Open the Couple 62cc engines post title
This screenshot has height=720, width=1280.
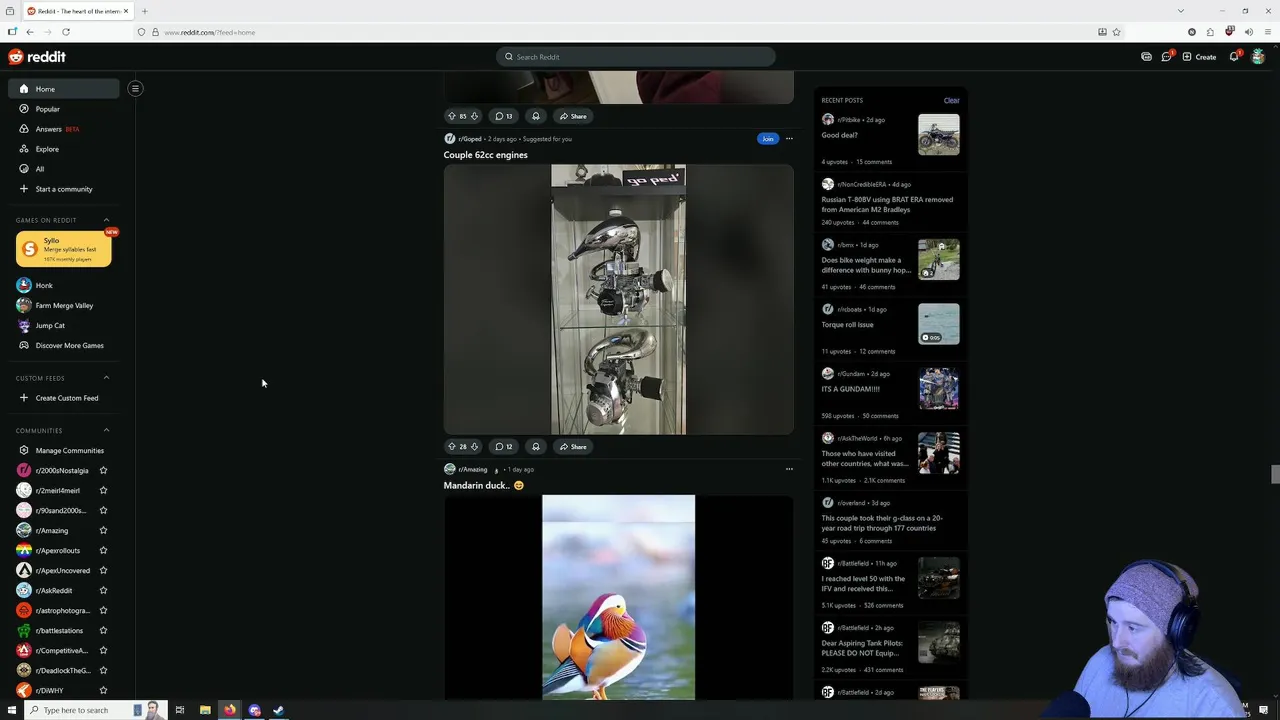point(485,155)
